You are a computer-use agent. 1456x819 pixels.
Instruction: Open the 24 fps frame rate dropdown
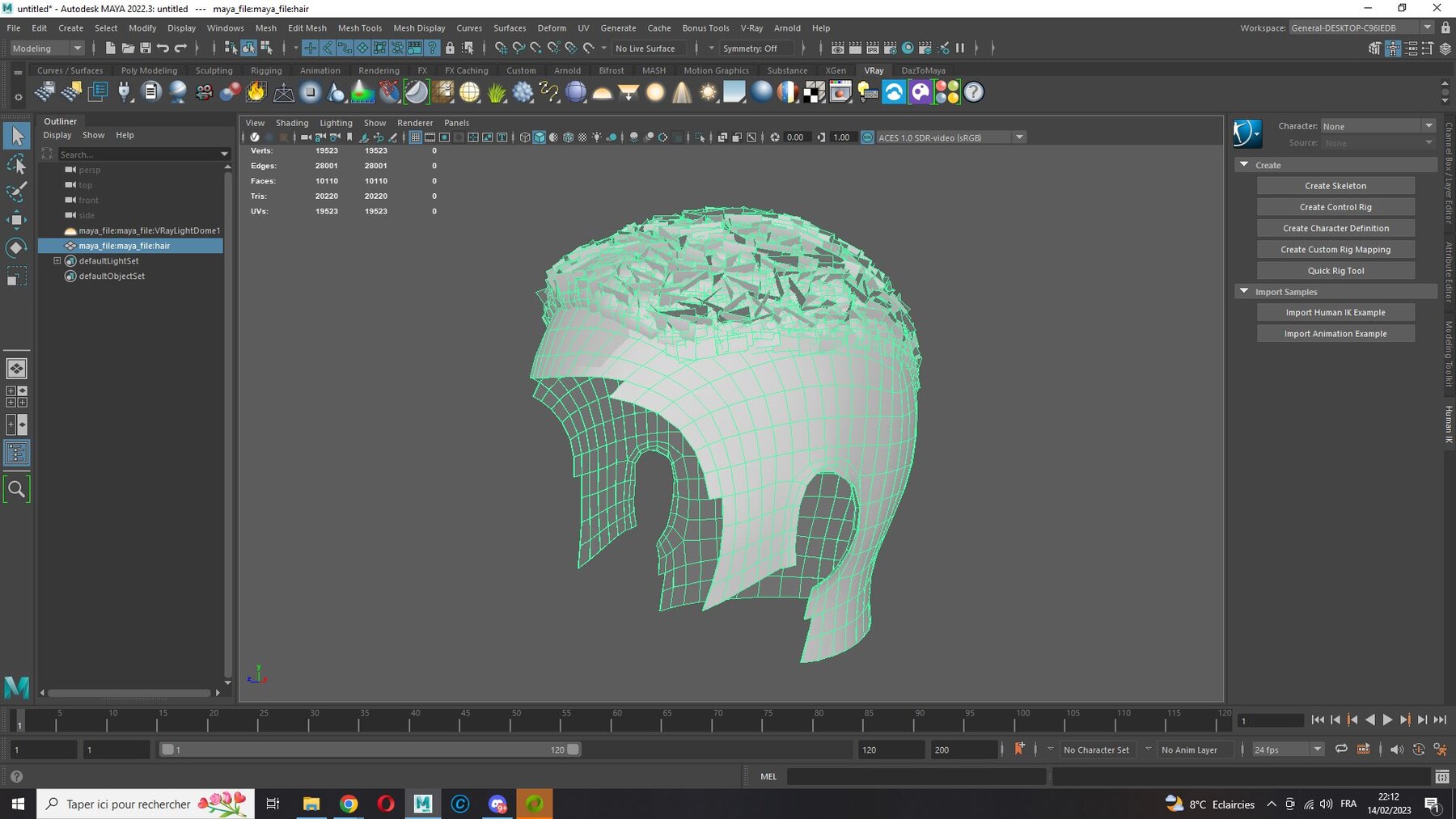click(x=1288, y=749)
